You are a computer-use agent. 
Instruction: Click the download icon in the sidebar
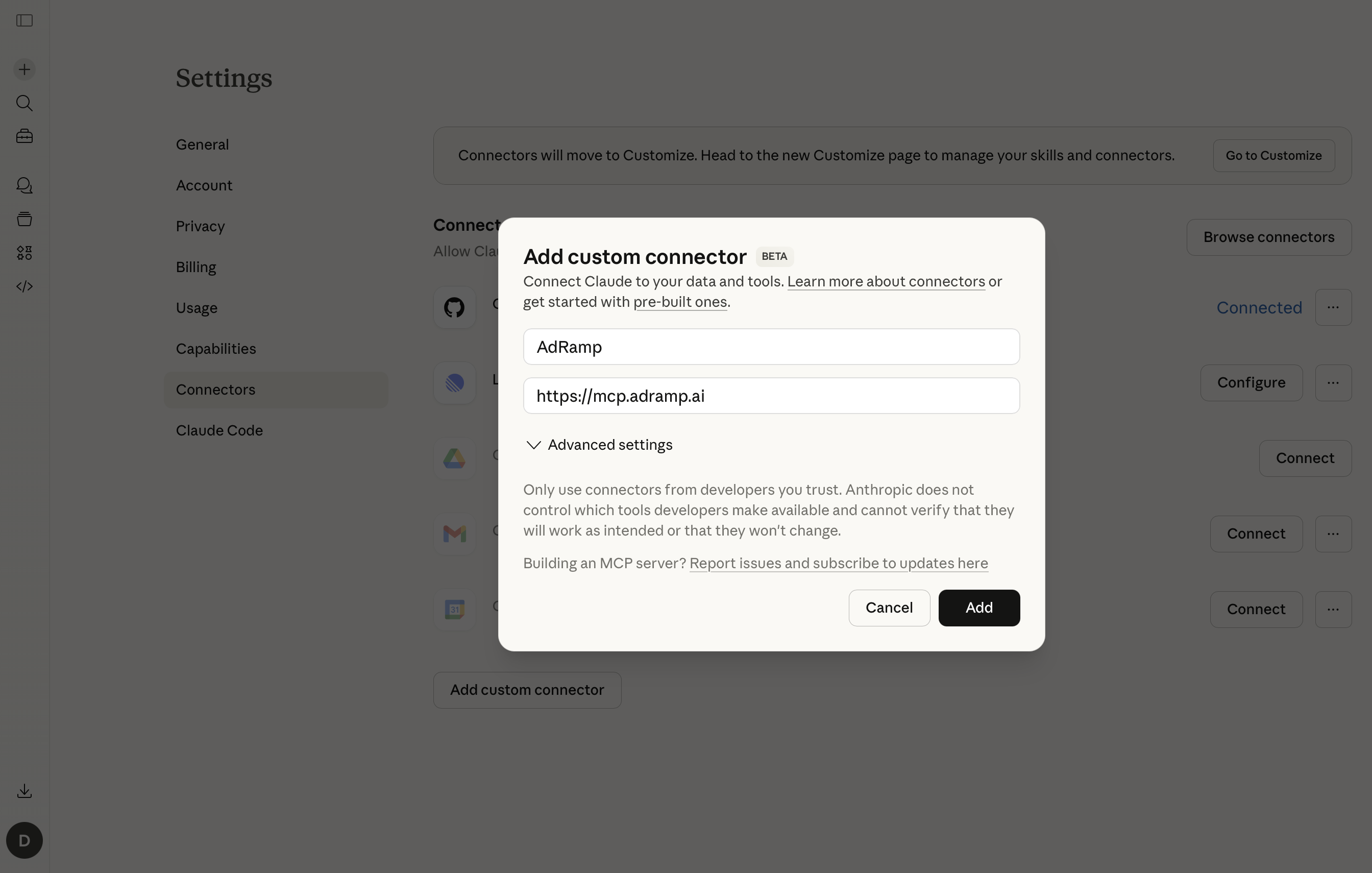[x=24, y=791]
